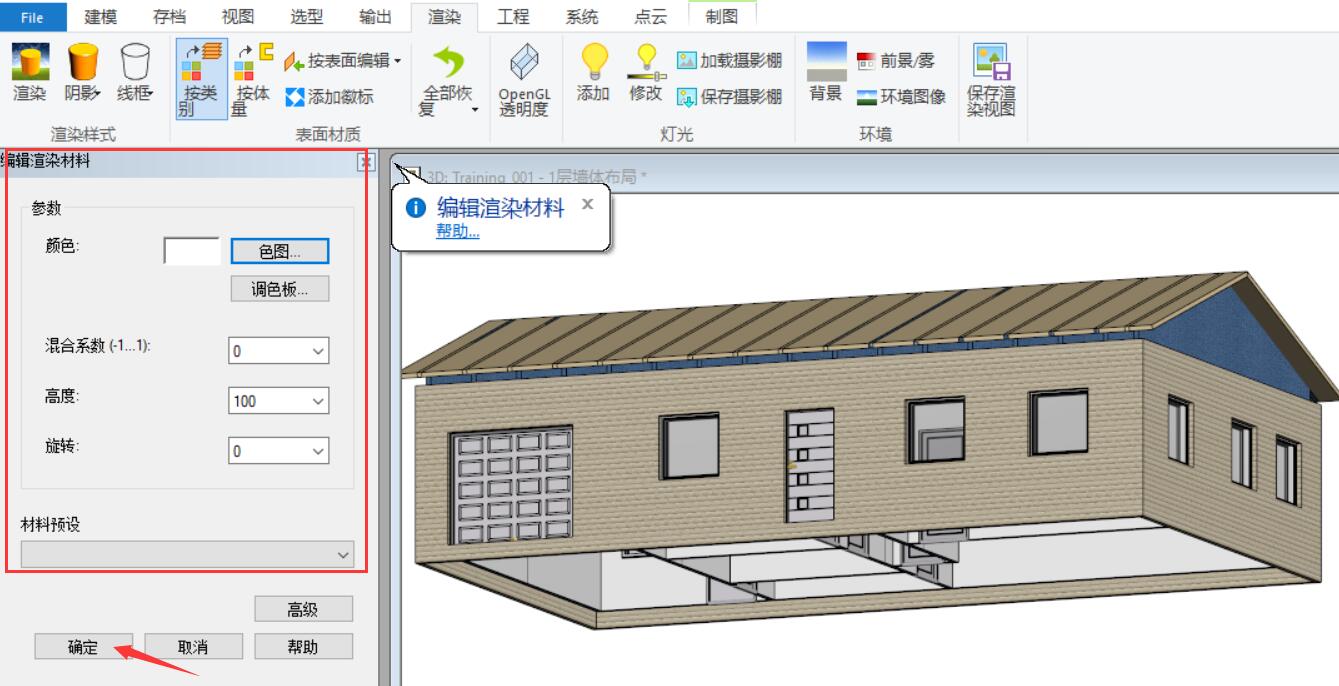Choose 按体量 surface material mode
This screenshot has height=686, width=1339.
[253, 79]
